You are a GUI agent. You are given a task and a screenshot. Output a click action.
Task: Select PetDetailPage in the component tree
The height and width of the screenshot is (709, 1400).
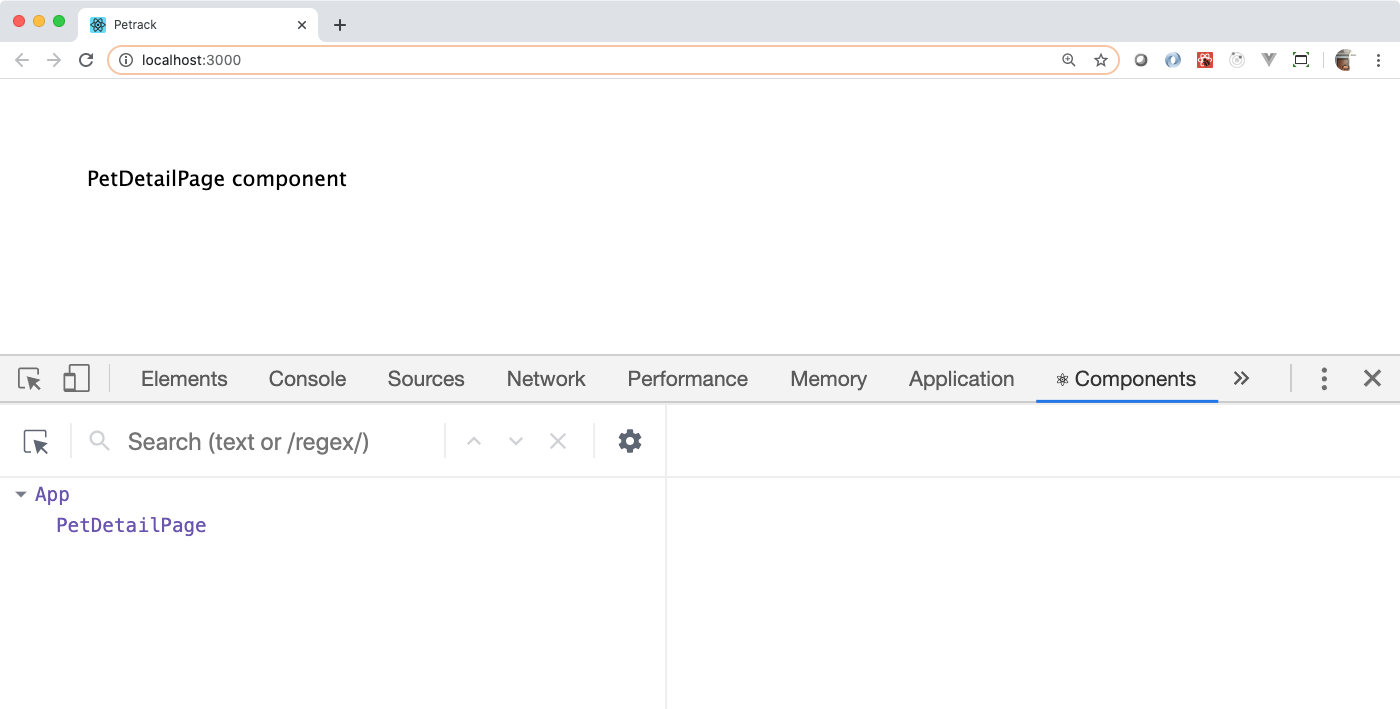[131, 526]
